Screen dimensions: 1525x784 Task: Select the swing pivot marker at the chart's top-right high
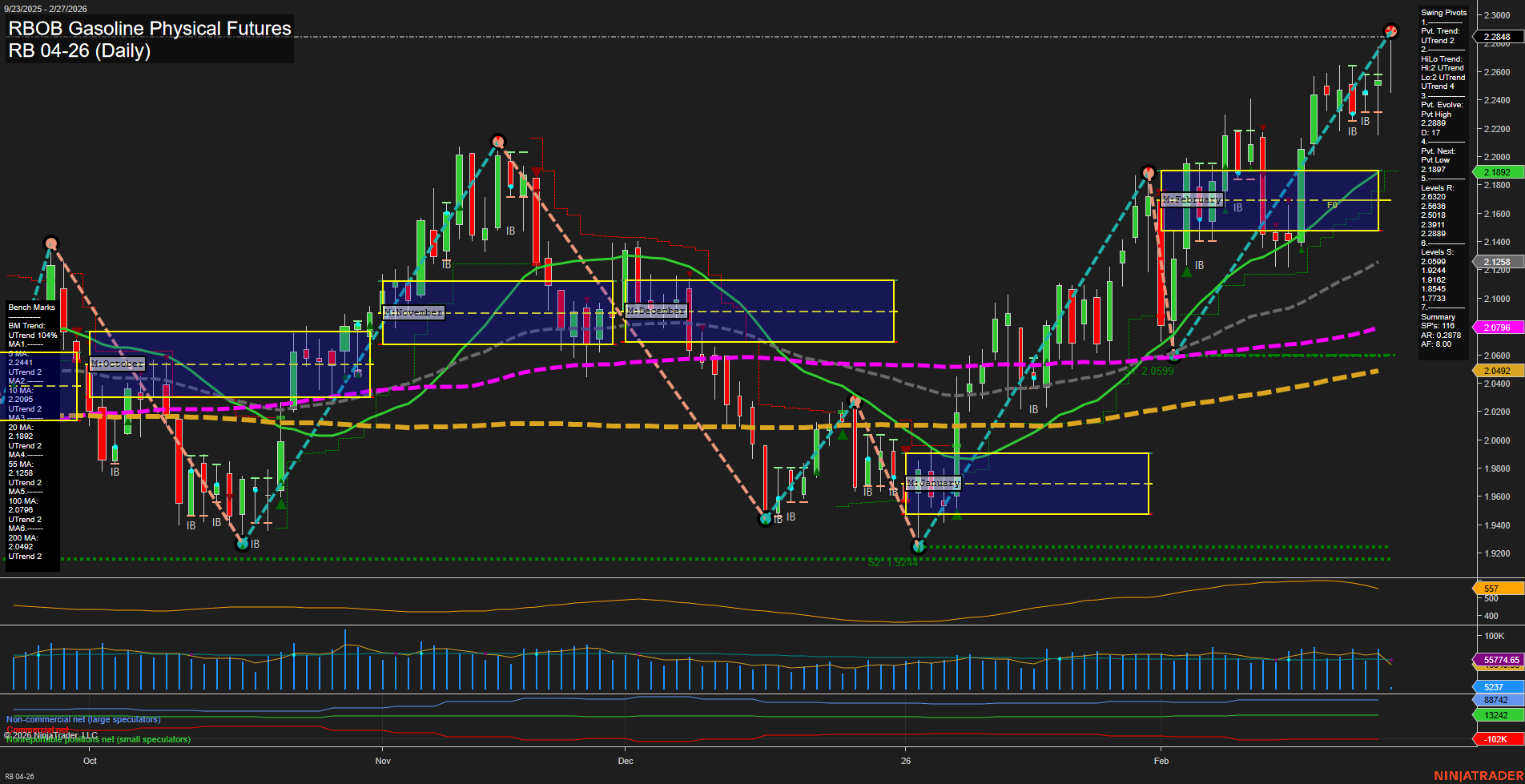[x=1391, y=30]
